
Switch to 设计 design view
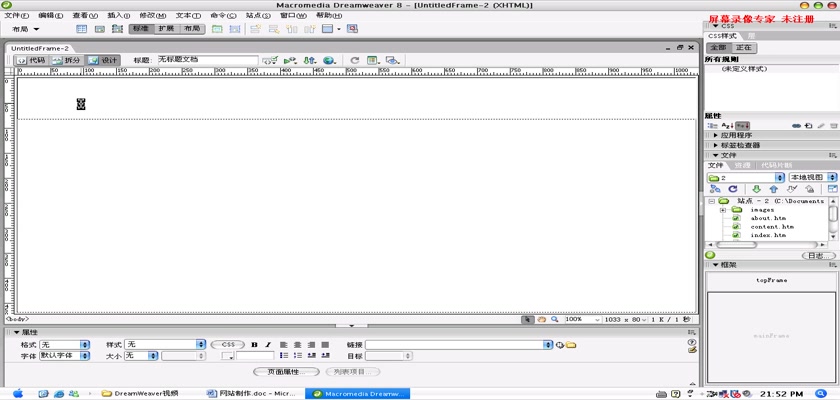tap(102, 61)
